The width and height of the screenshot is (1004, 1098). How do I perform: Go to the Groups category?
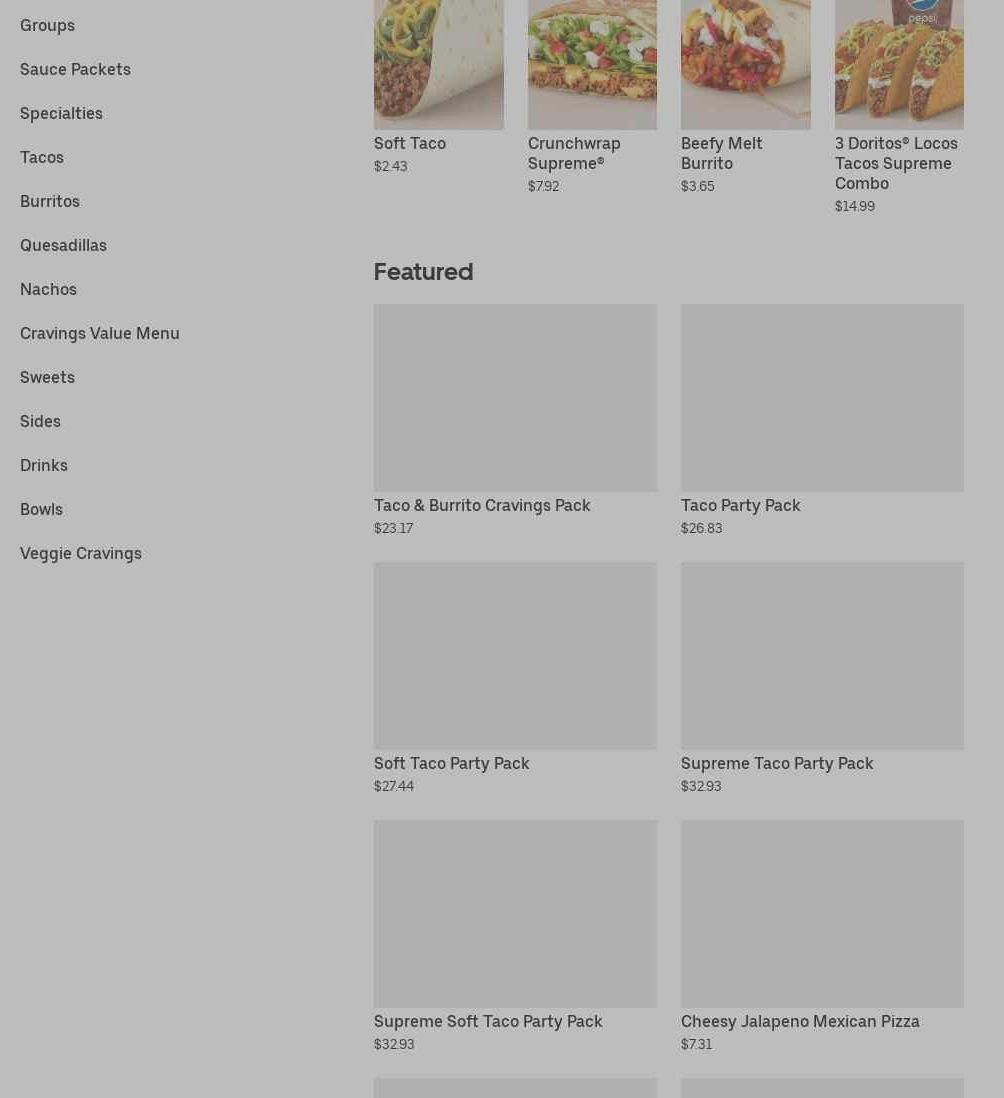[x=47, y=25]
